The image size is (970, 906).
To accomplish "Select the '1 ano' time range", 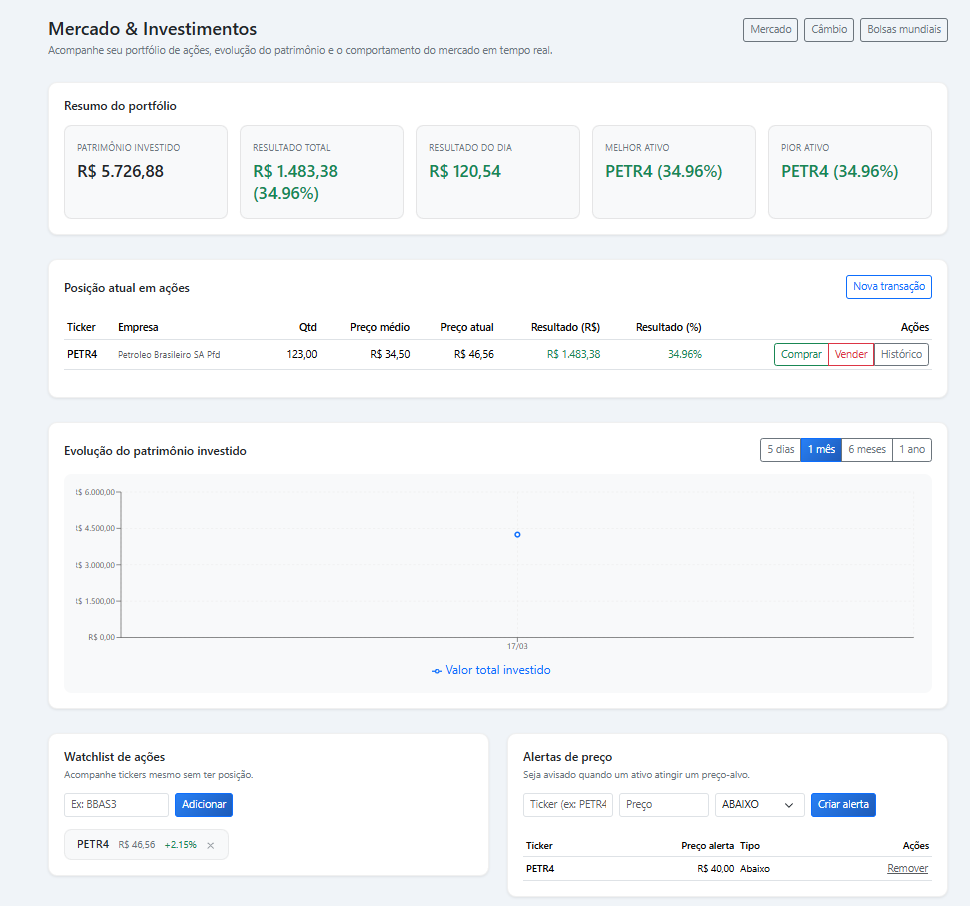I will pyautogui.click(x=911, y=449).
